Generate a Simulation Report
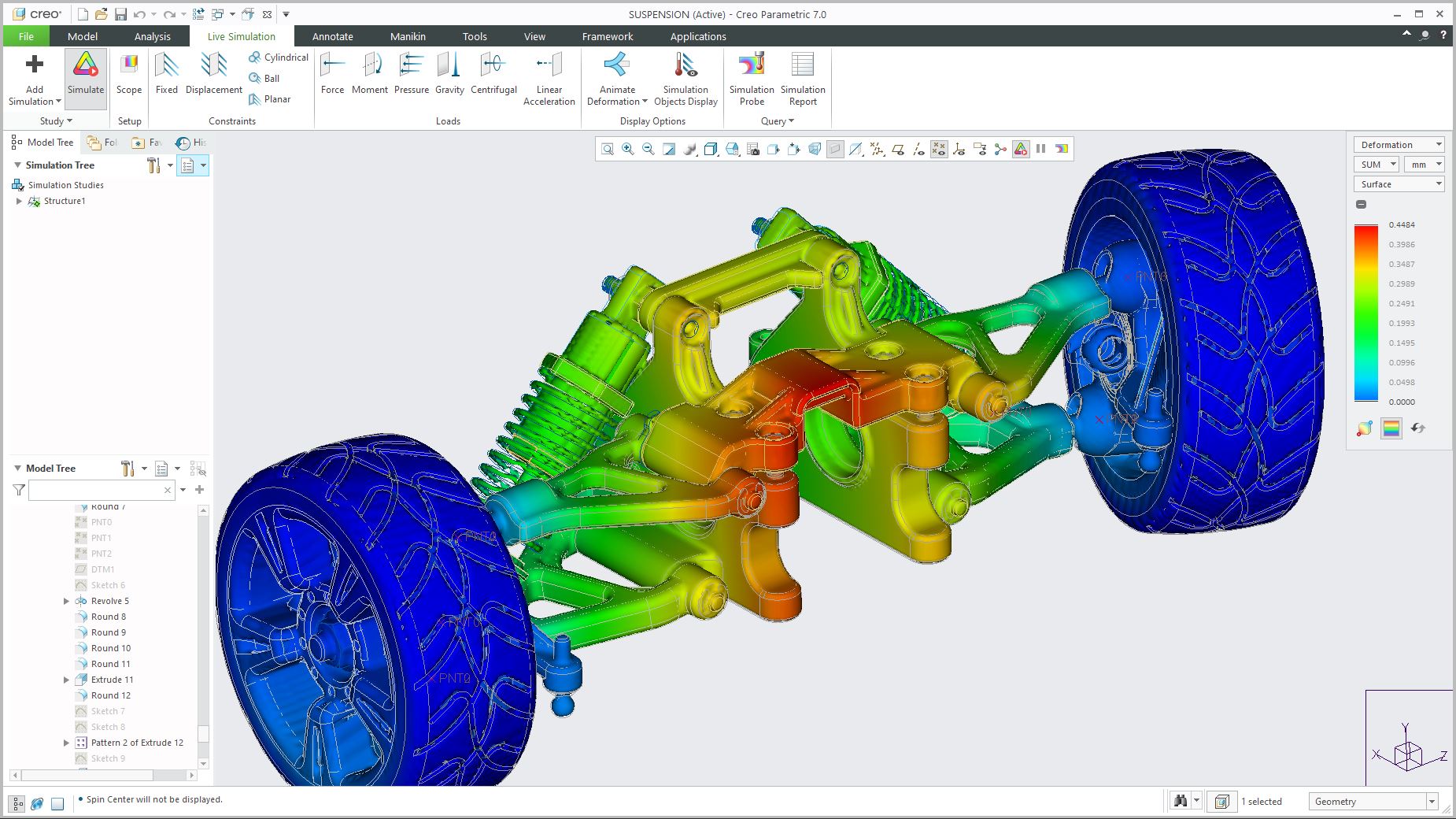 coord(803,79)
